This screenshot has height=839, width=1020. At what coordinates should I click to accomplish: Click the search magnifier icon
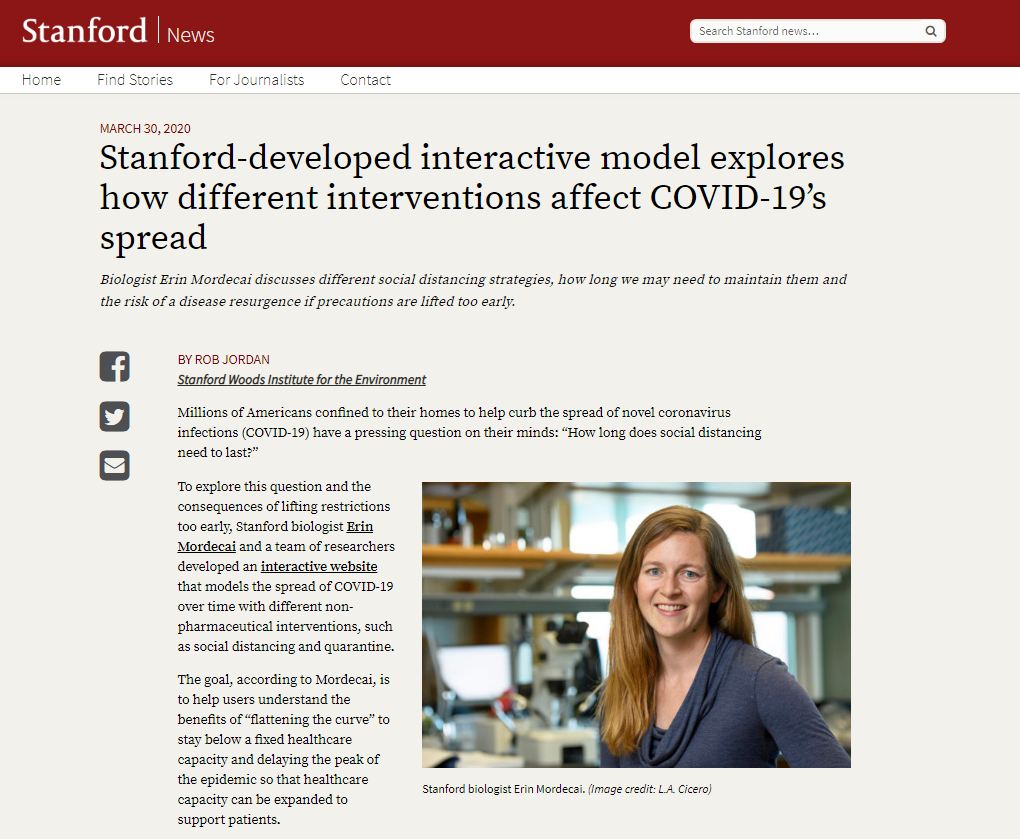931,31
